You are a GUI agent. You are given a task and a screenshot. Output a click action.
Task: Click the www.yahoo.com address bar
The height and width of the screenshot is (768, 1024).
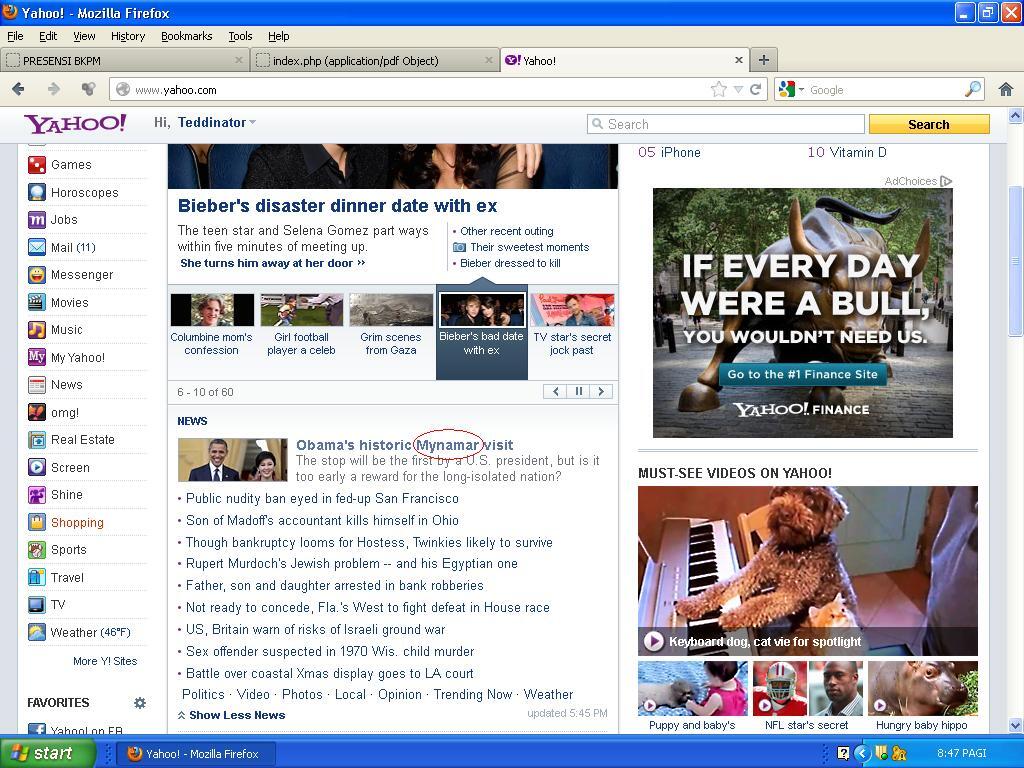(418, 89)
